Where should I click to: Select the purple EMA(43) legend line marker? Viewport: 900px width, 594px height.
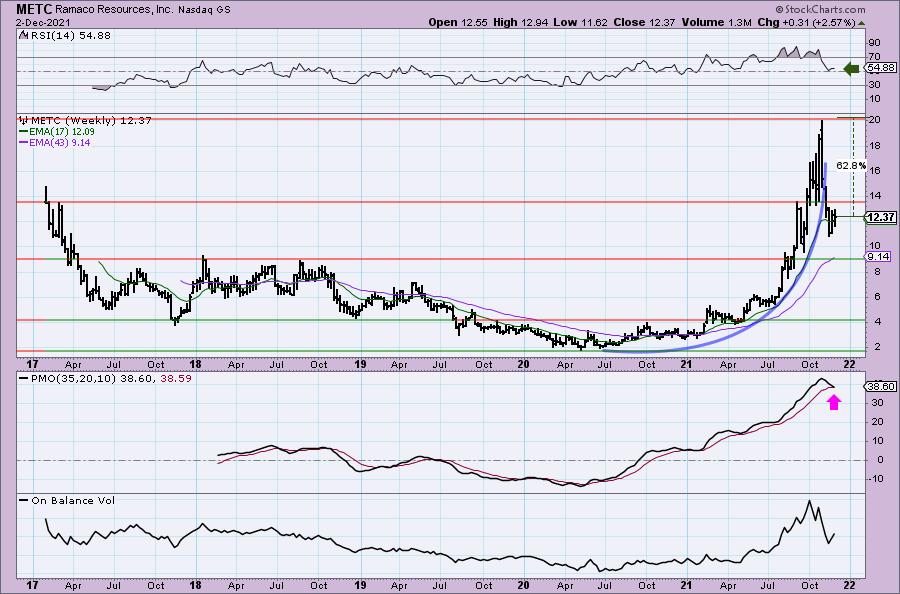point(24,142)
